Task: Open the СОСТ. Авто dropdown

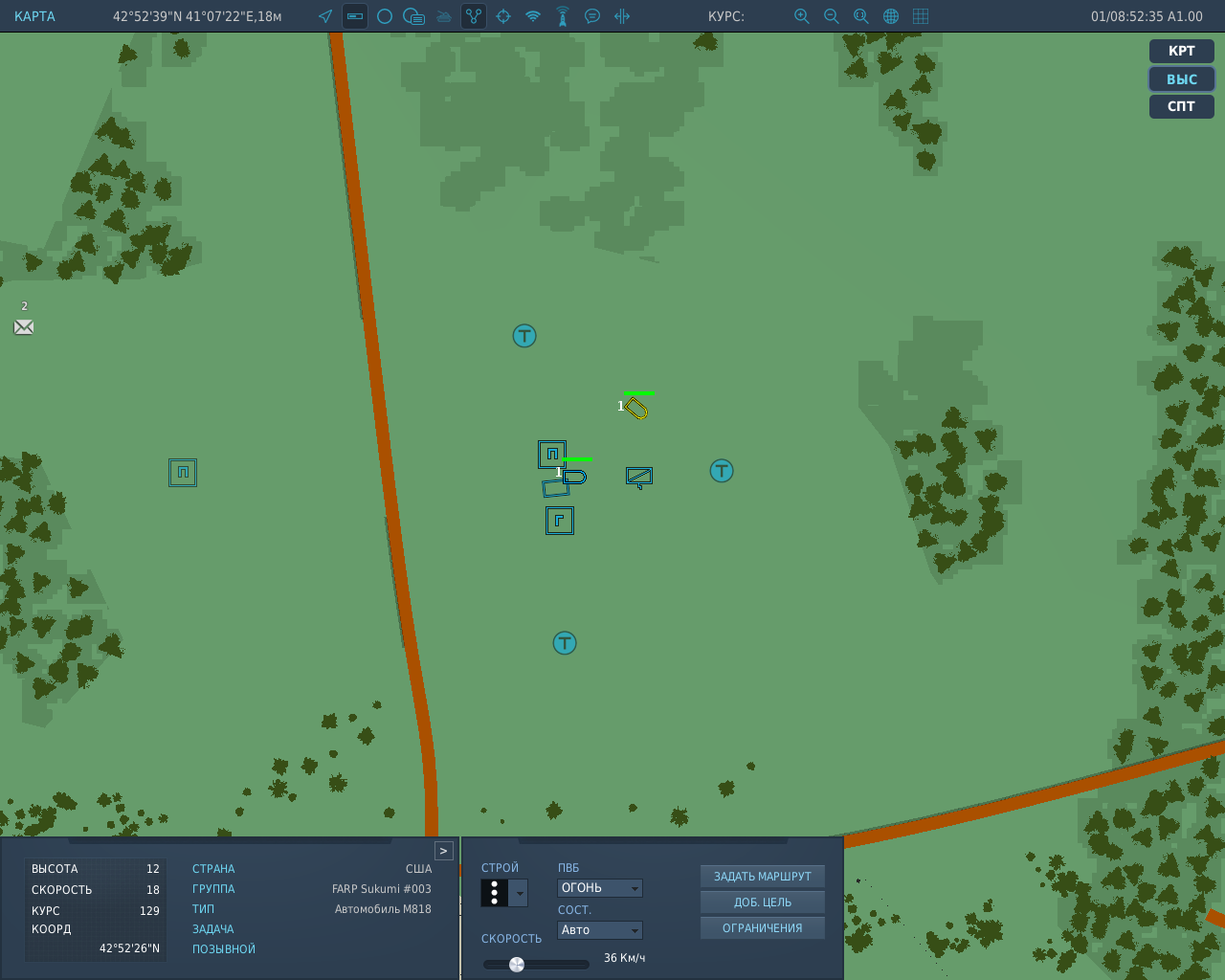Action: [600, 930]
